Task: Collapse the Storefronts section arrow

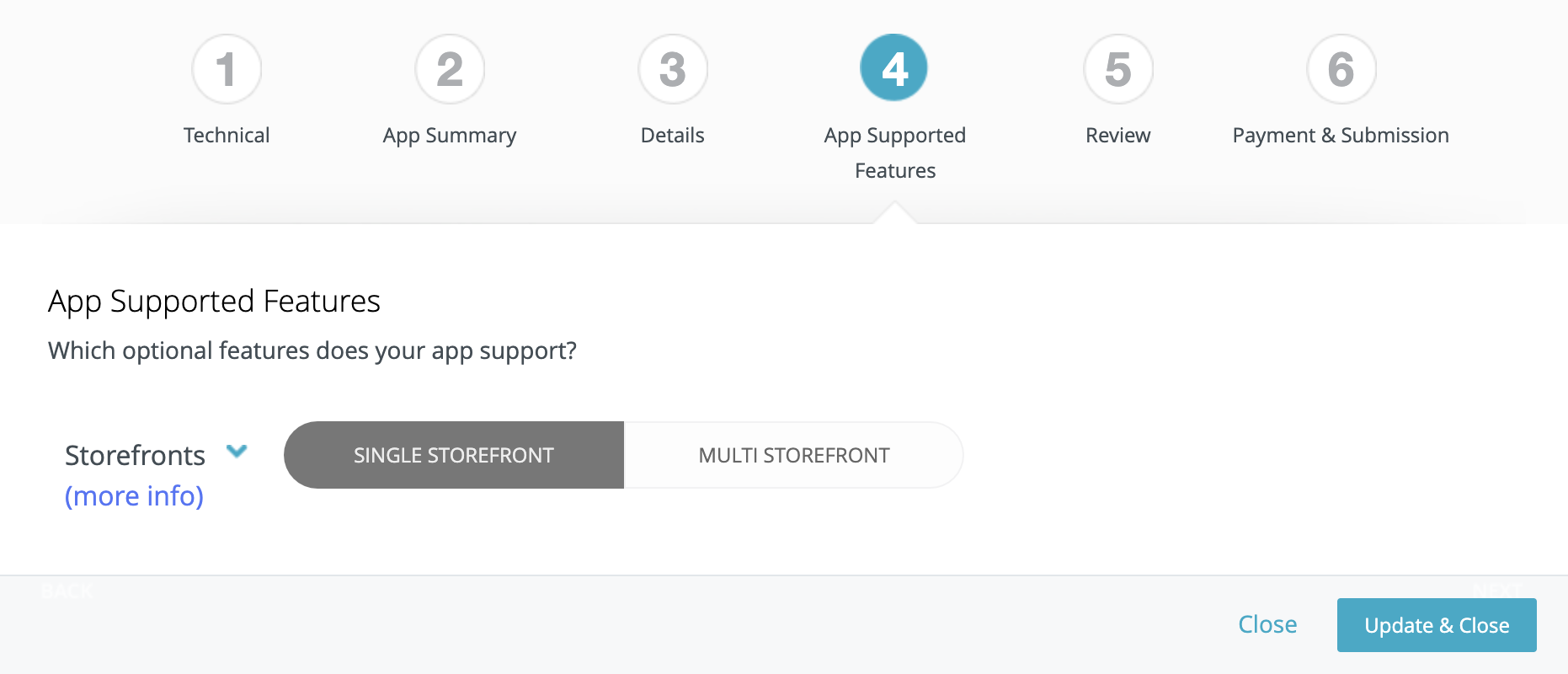Action: [237, 452]
